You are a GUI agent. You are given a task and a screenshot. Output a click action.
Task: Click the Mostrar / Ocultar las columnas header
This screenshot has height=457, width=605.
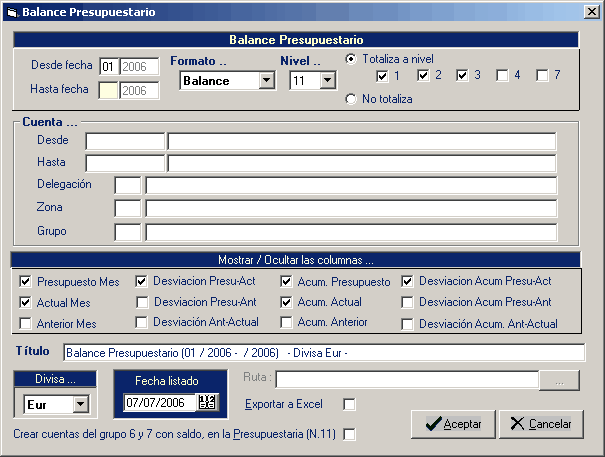point(296,260)
